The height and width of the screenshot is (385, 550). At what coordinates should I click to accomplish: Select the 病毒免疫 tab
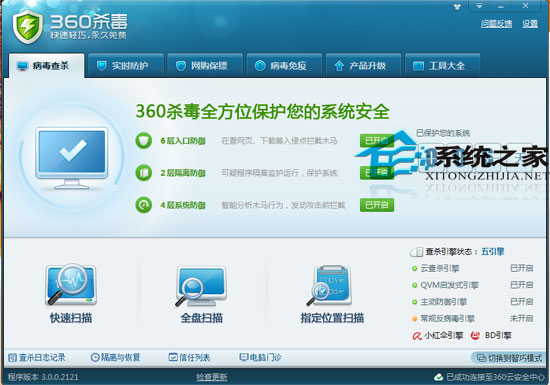(x=284, y=66)
